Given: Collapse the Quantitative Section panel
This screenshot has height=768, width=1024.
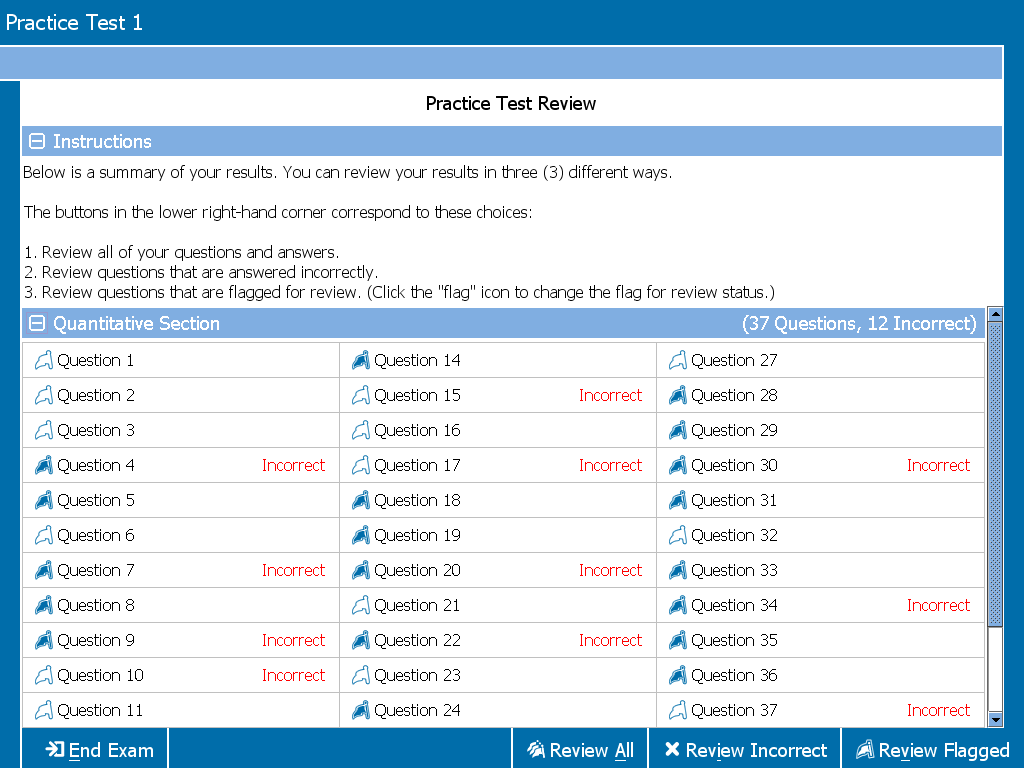Looking at the screenshot, I should click(37, 323).
